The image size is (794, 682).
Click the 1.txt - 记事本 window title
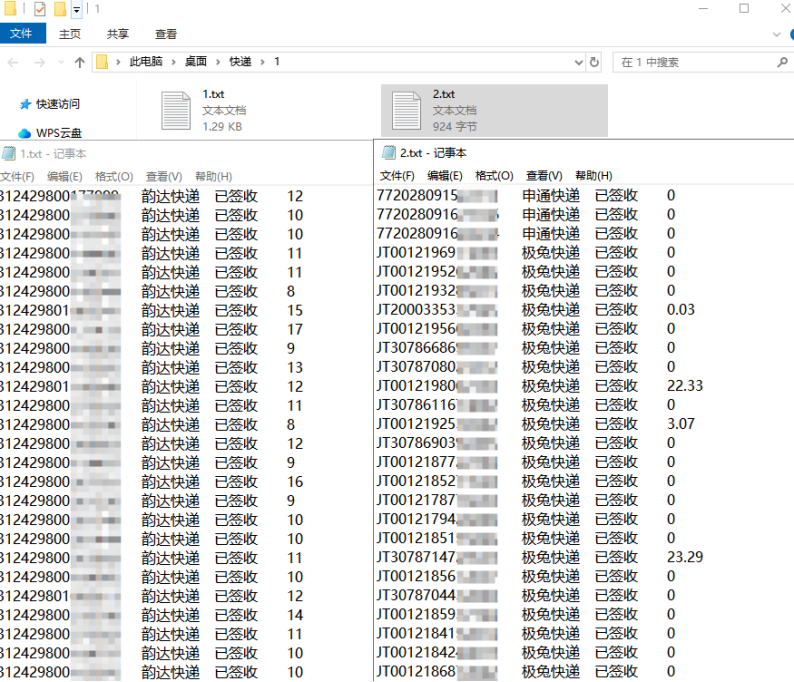(53, 153)
